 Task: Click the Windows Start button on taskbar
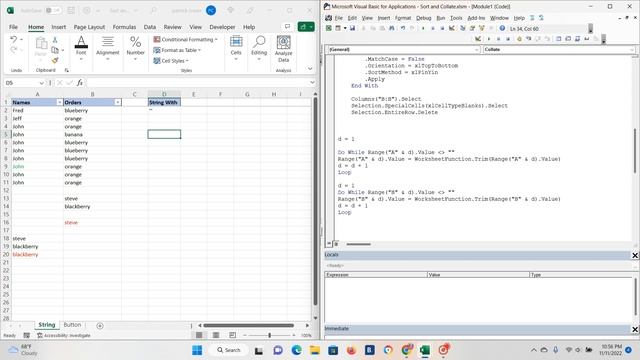197,350
